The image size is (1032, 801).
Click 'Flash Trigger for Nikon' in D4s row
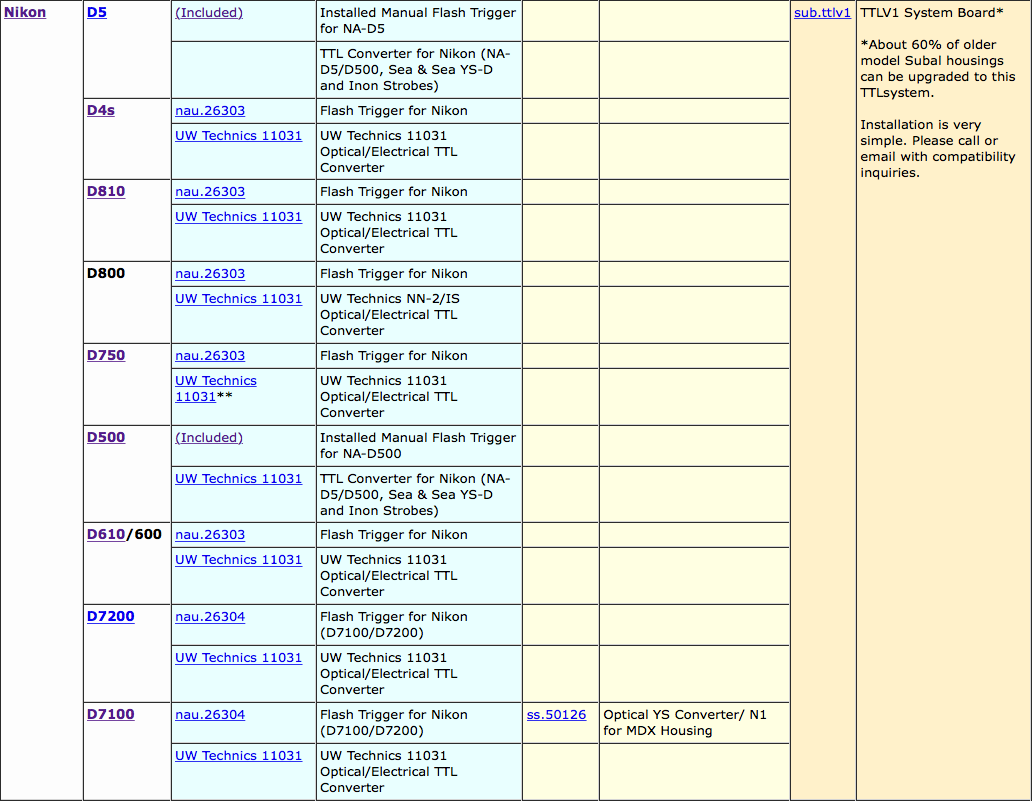(394, 111)
